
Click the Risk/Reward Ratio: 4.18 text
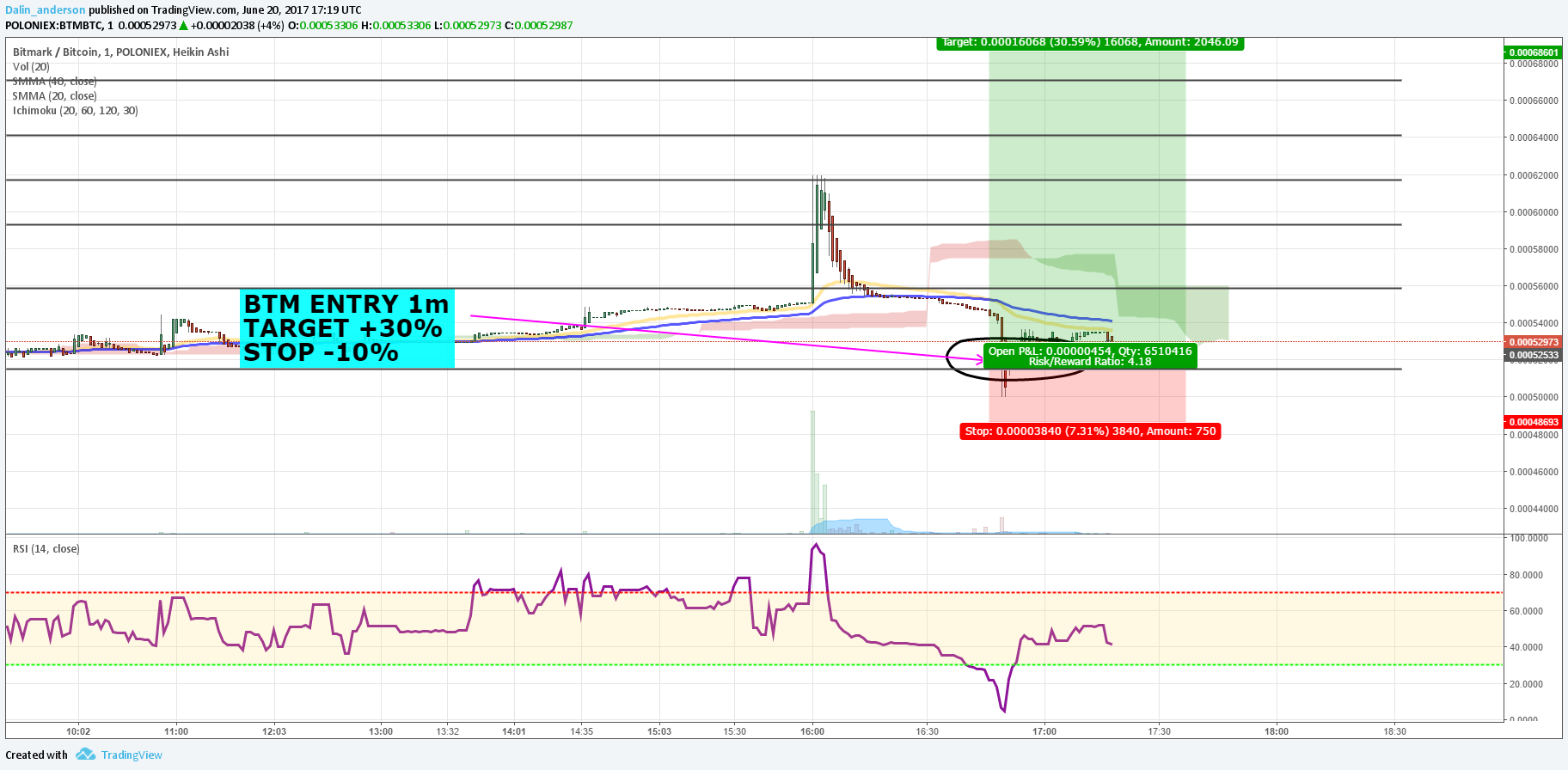(1090, 362)
